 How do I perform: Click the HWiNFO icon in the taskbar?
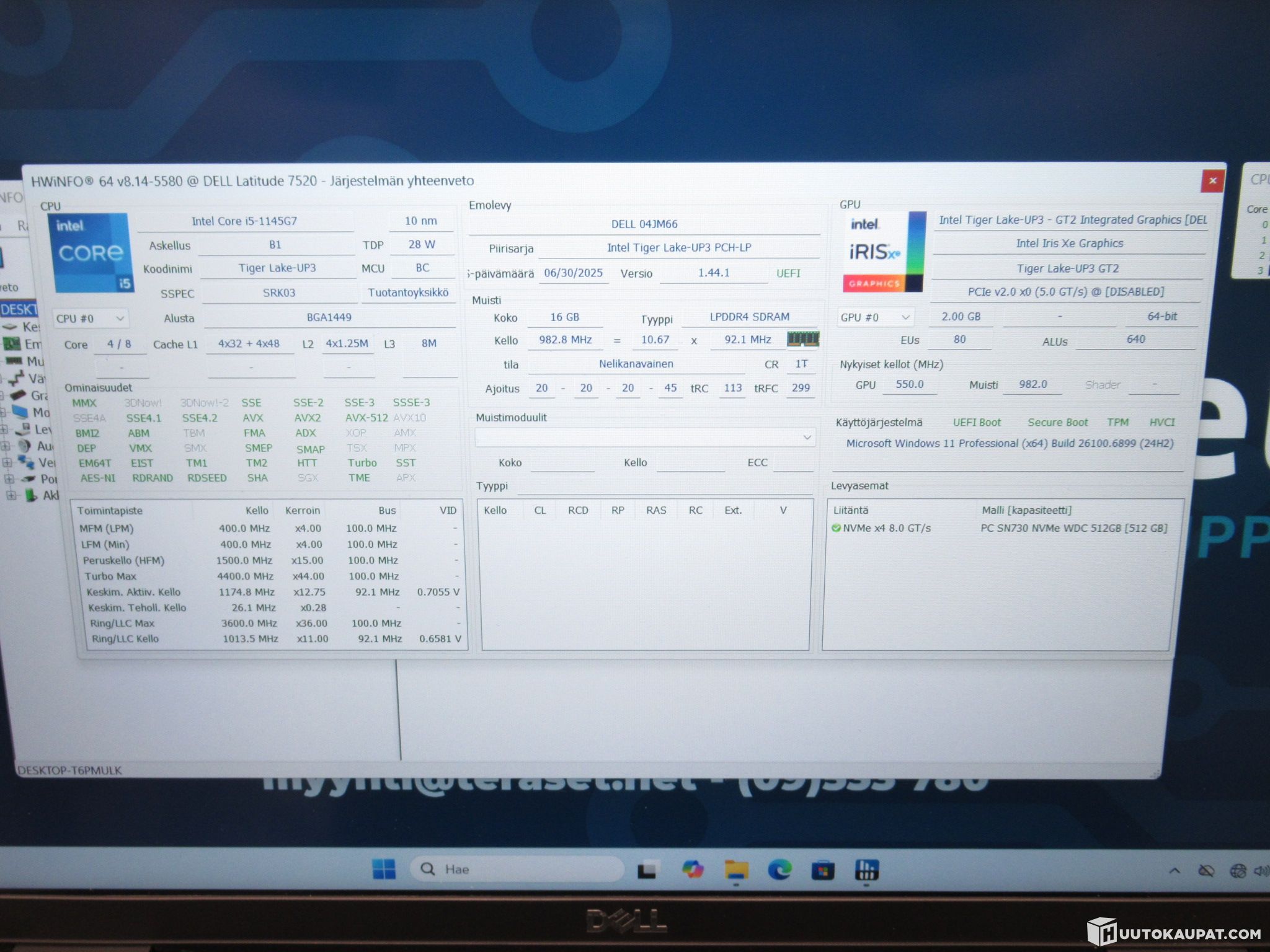click(866, 871)
